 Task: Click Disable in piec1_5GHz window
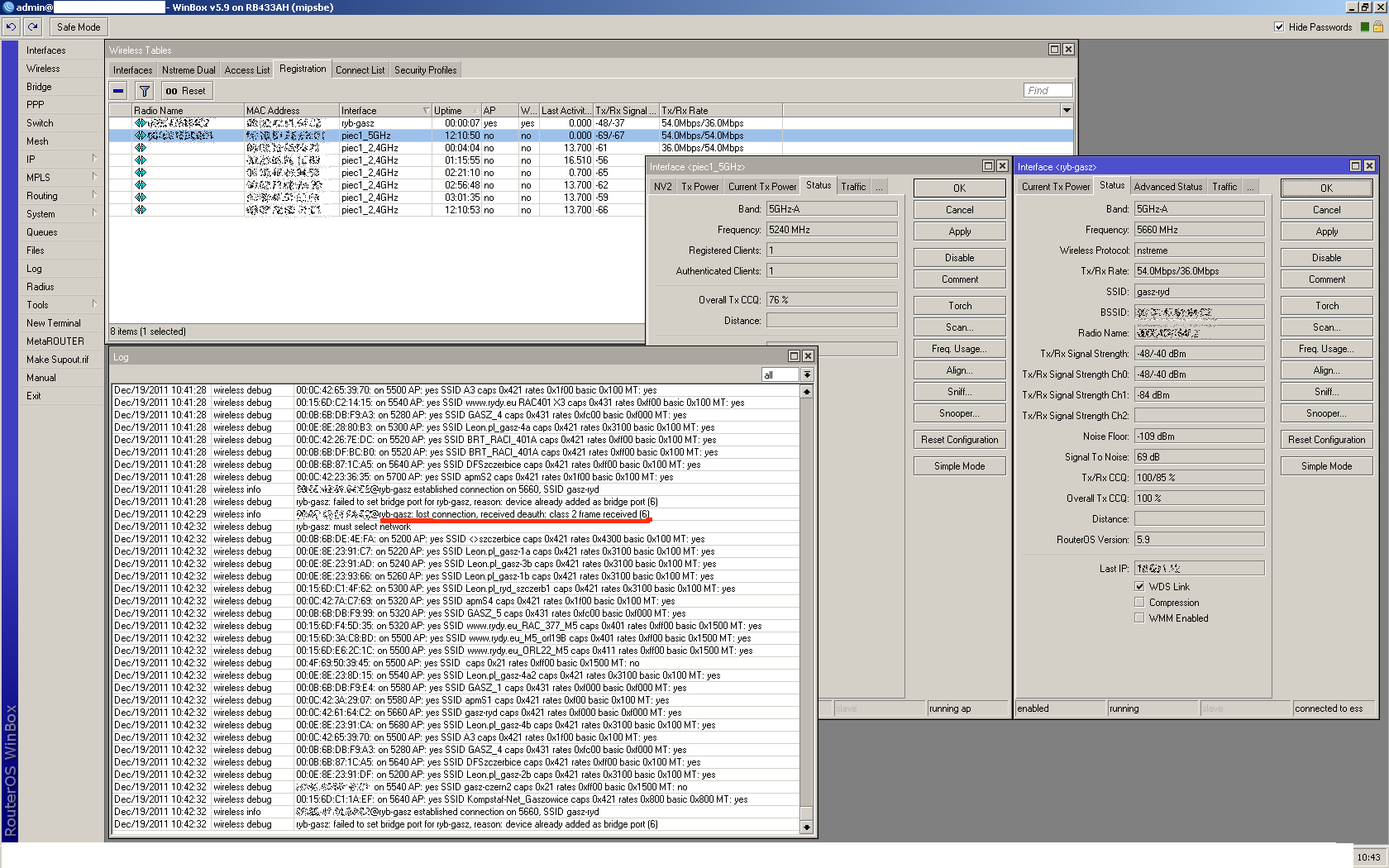pos(959,258)
